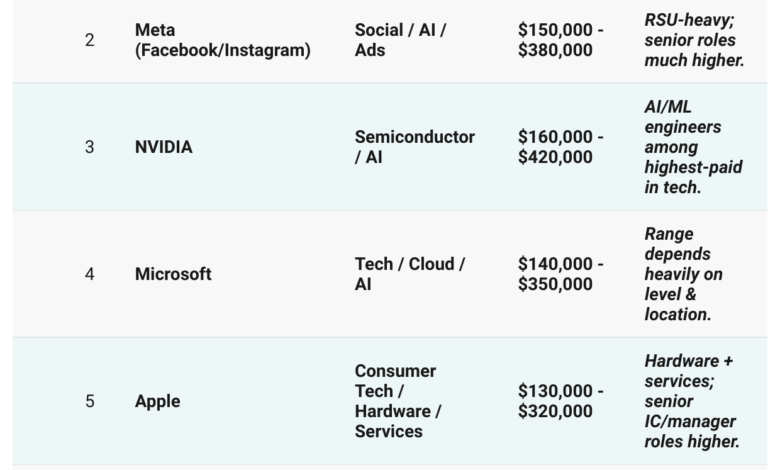Click Apple's $130,000 - $320,000 salary range
This screenshot has height=470, width=780.
point(560,401)
